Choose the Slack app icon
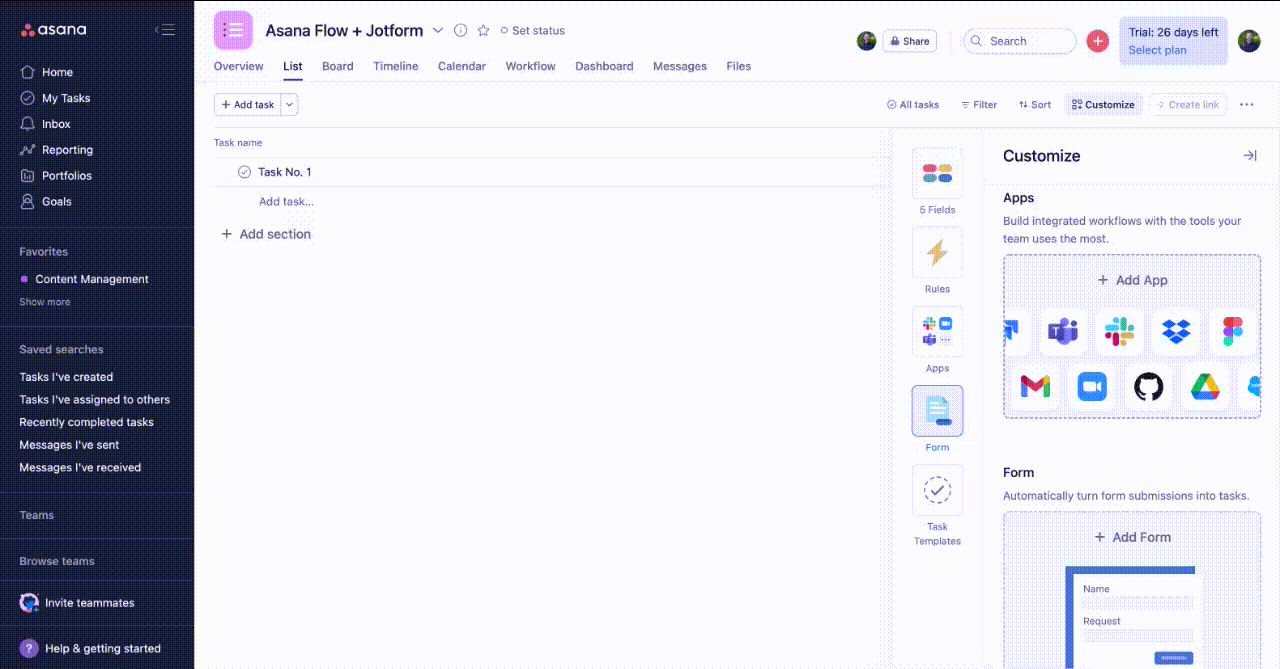 [1119, 331]
